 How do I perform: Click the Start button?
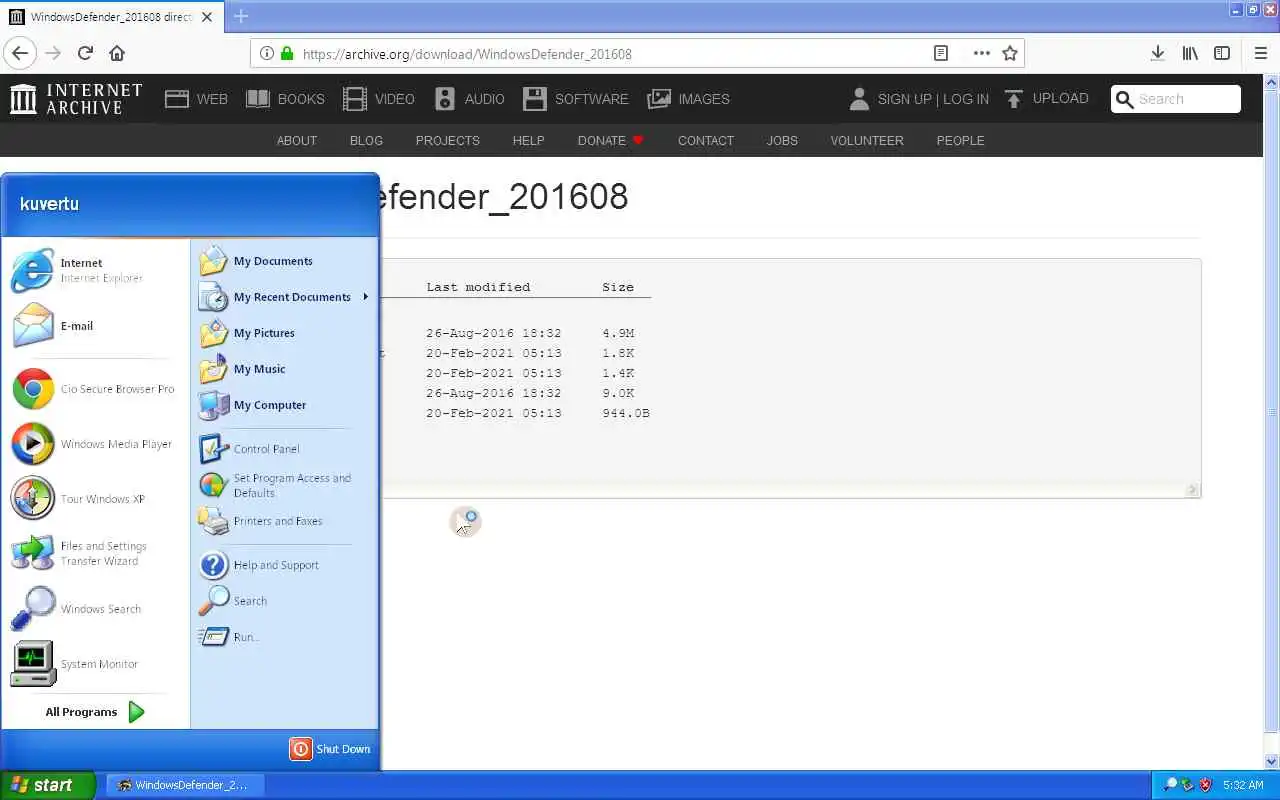click(47, 785)
